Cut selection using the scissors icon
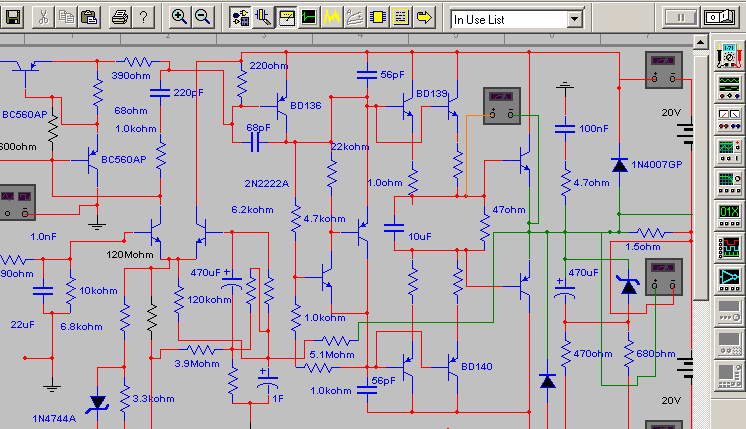This screenshot has width=746, height=429. pyautogui.click(x=43, y=18)
